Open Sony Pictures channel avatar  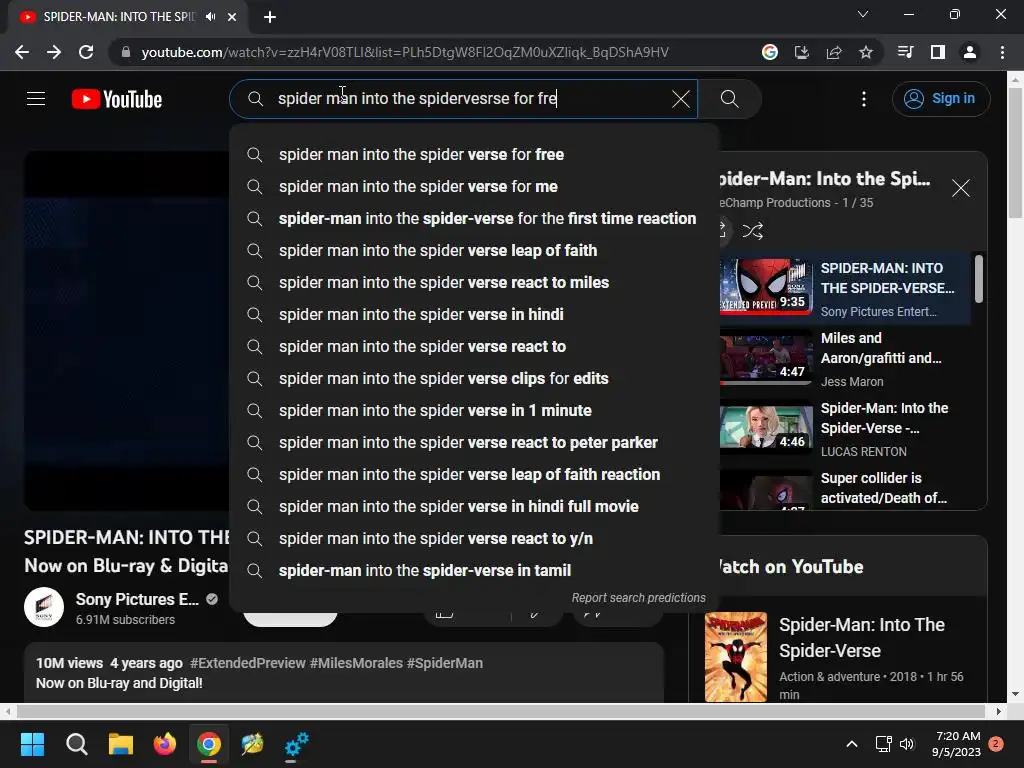pyautogui.click(x=44, y=607)
